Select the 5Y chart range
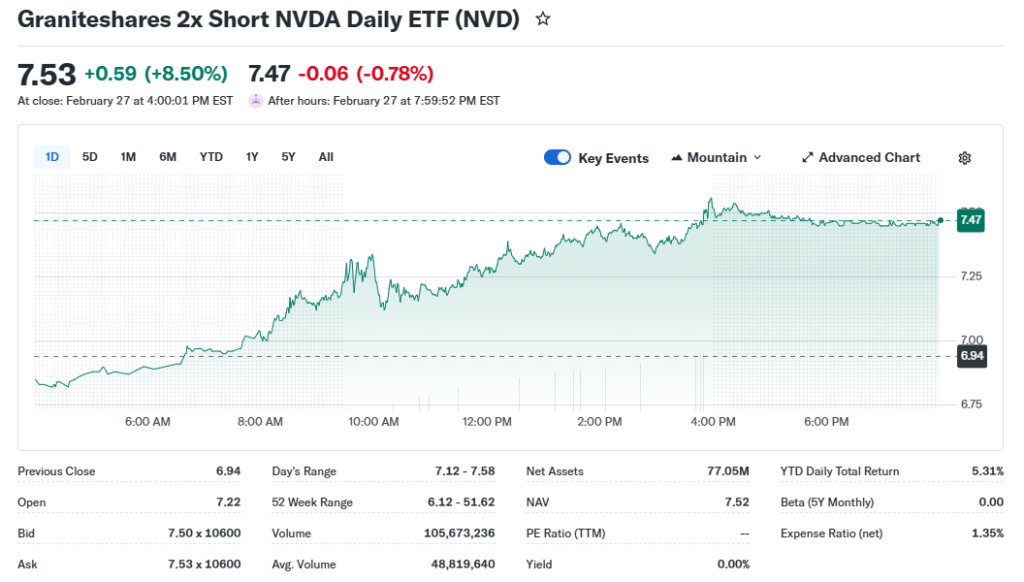Image resolution: width=1024 pixels, height=582 pixels. pyautogui.click(x=288, y=157)
